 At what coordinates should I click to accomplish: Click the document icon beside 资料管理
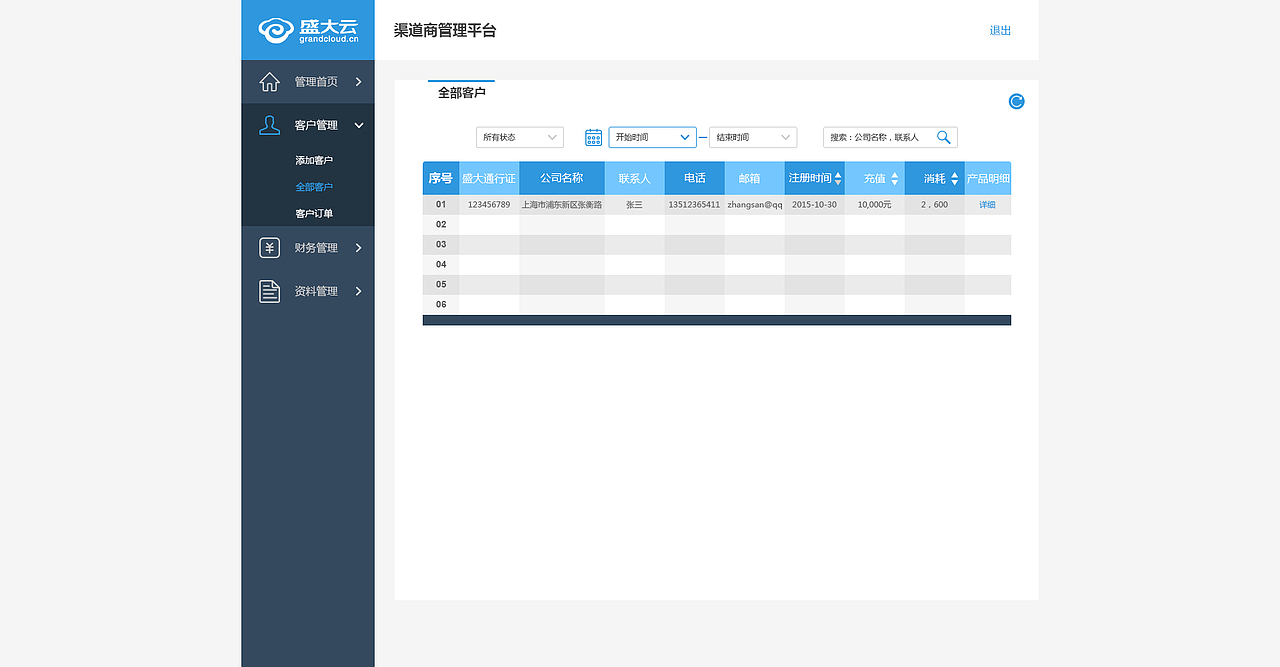tap(269, 291)
